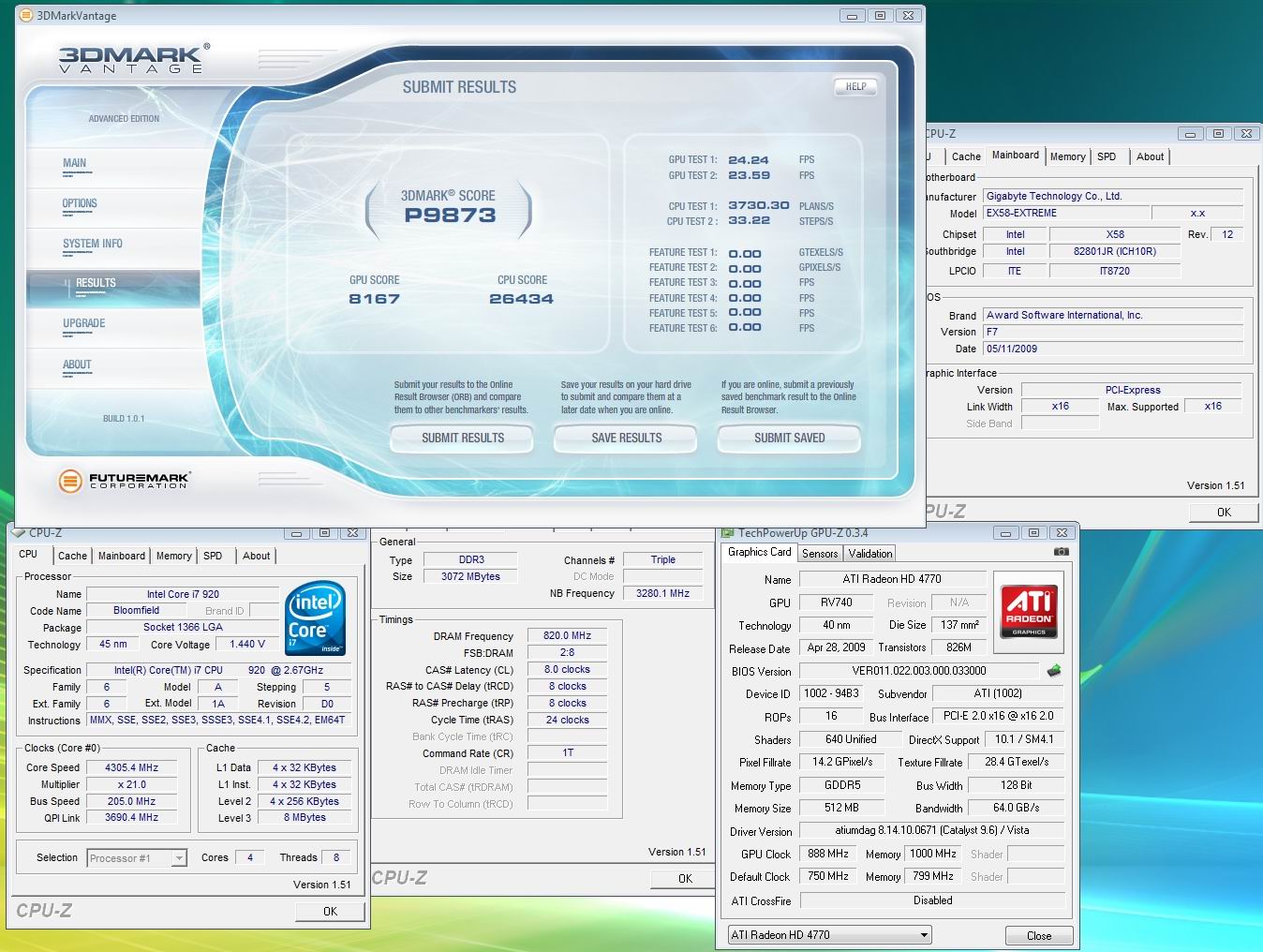Click OK in the CPU-Z Mainboard window
This screenshot has width=1263, height=952.
(1224, 512)
